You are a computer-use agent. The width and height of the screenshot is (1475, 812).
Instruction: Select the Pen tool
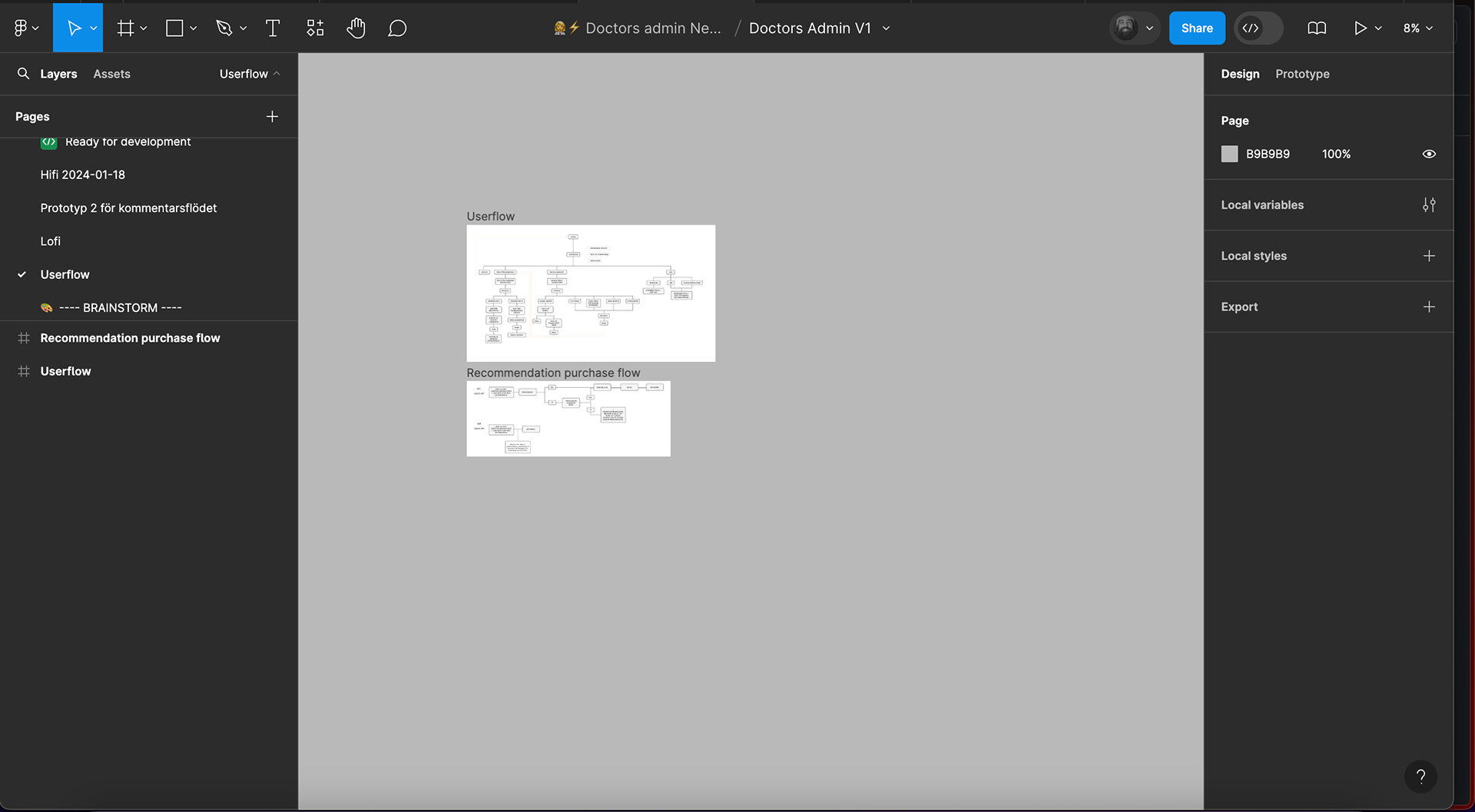[224, 28]
